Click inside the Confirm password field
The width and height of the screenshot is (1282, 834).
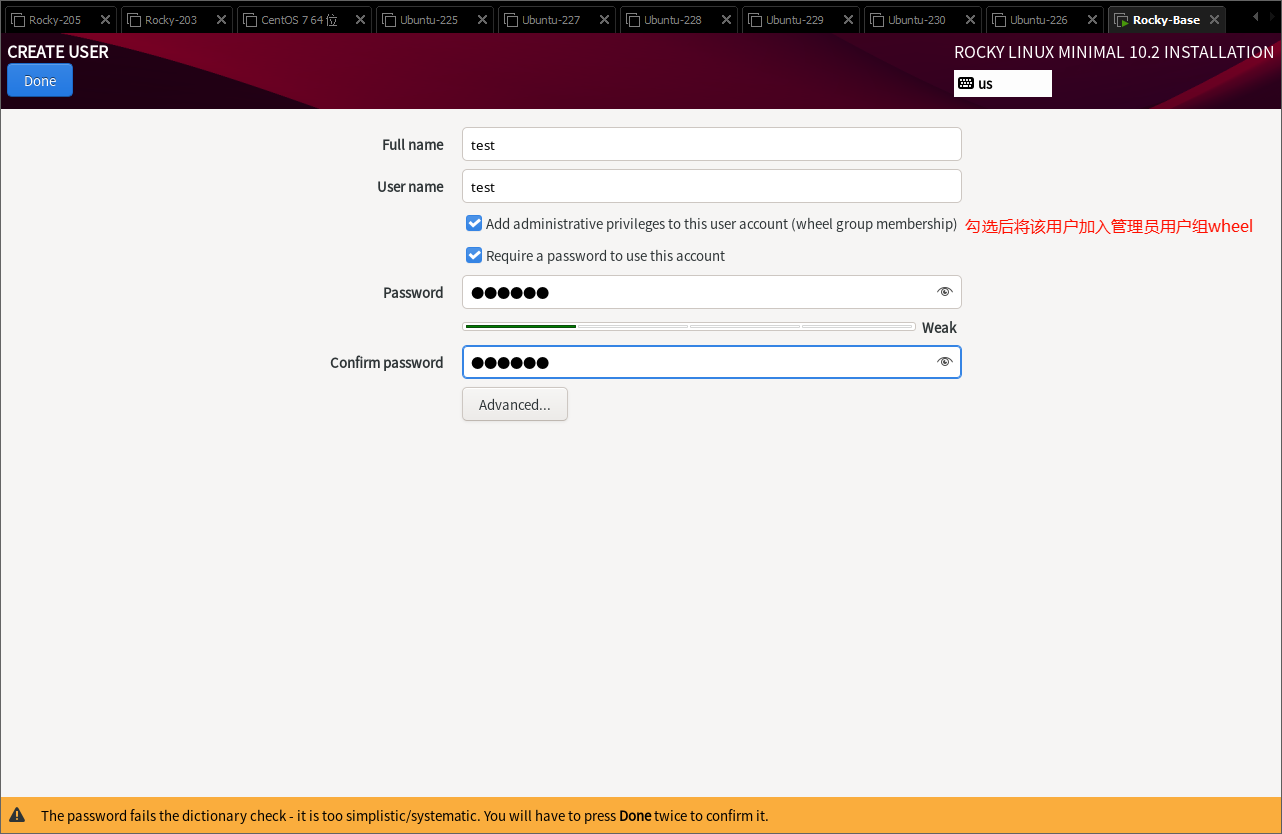712,362
